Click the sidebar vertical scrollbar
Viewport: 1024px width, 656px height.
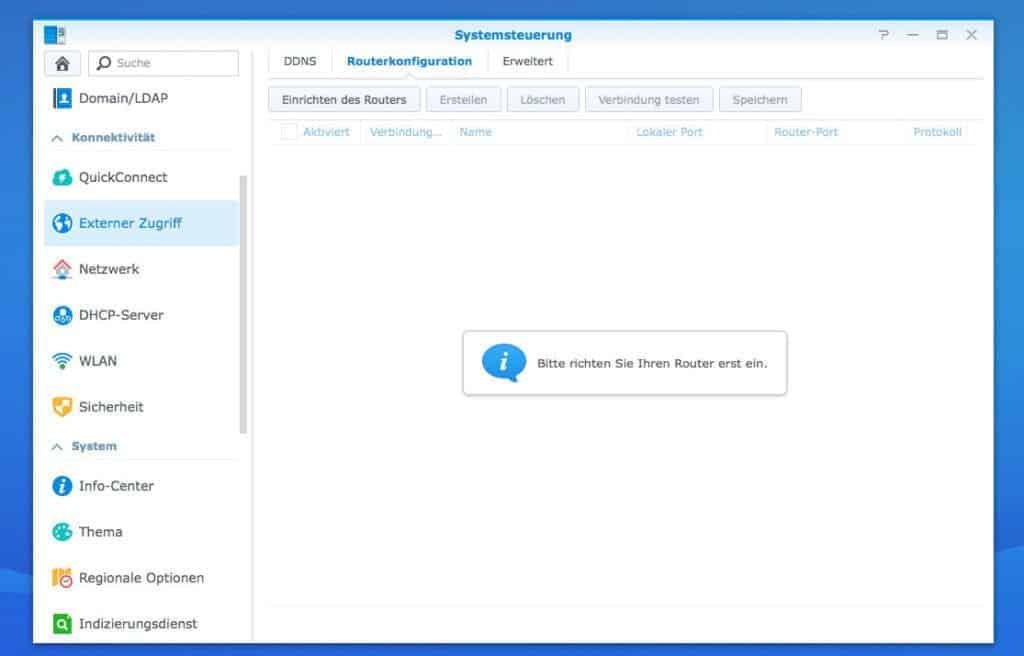click(243, 304)
